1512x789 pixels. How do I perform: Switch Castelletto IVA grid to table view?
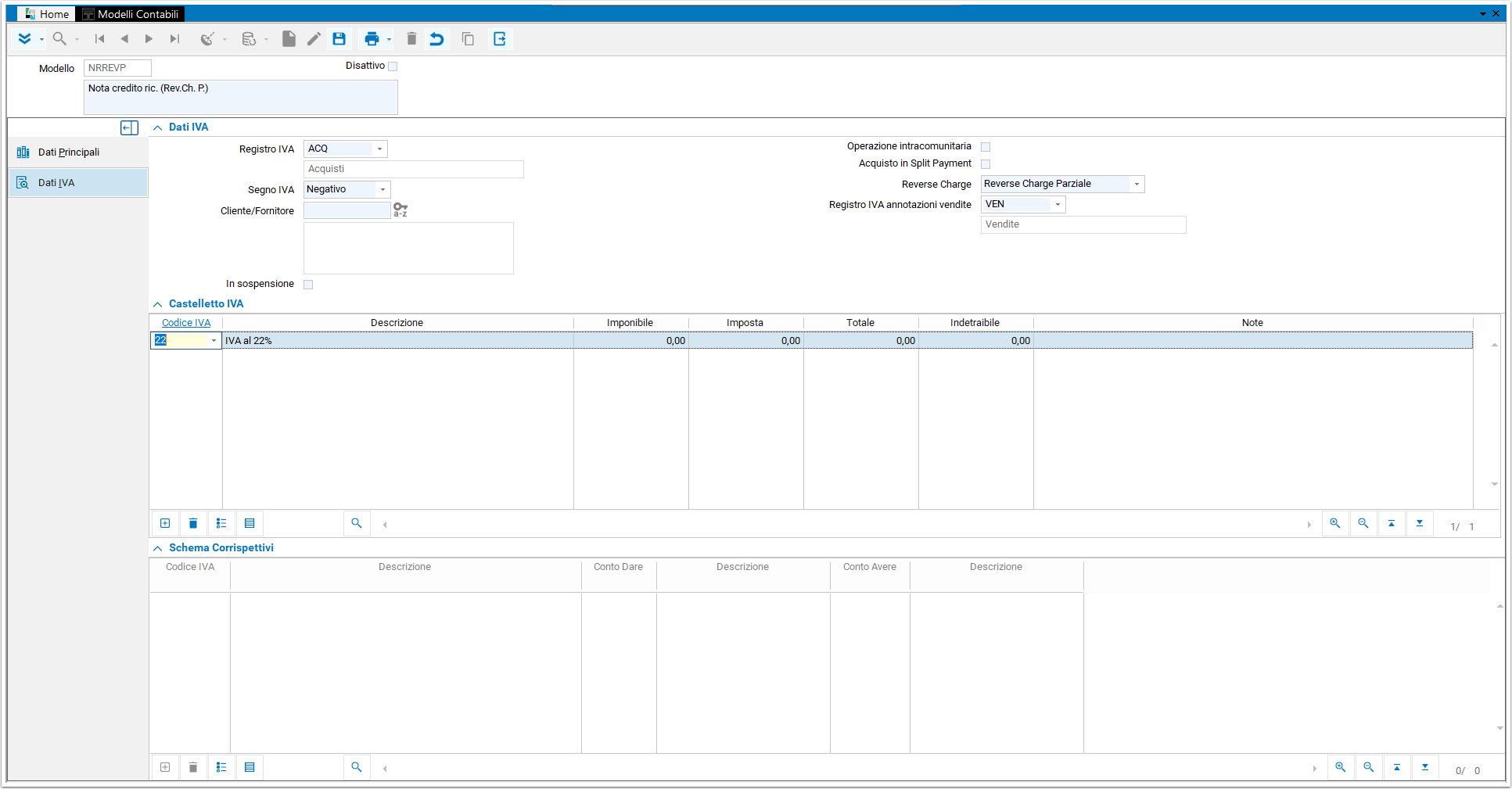[x=250, y=523]
